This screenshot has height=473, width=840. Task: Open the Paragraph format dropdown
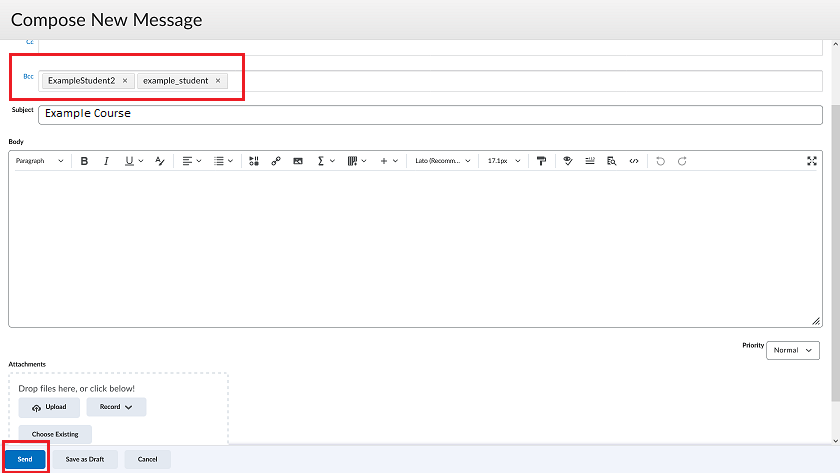(39, 161)
